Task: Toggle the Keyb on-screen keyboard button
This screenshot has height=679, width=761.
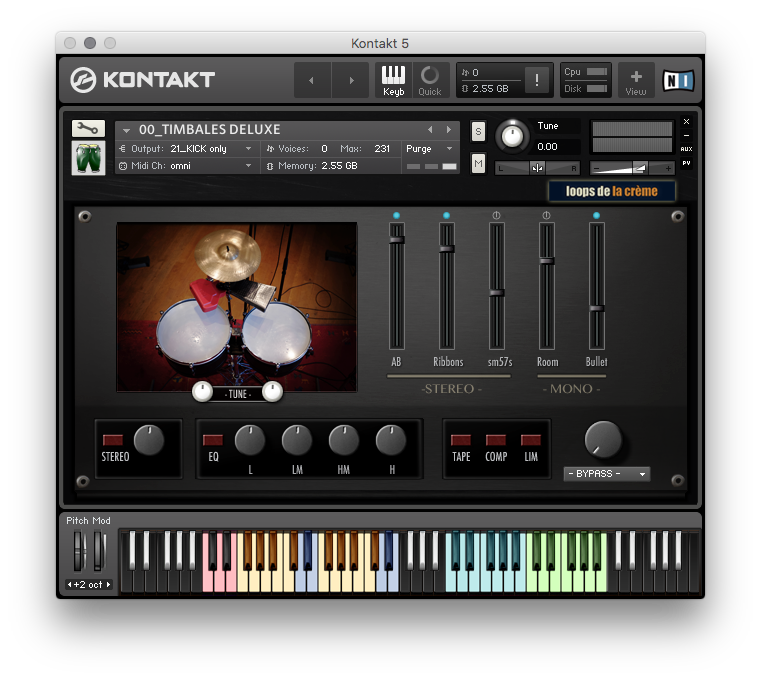Action: [393, 80]
